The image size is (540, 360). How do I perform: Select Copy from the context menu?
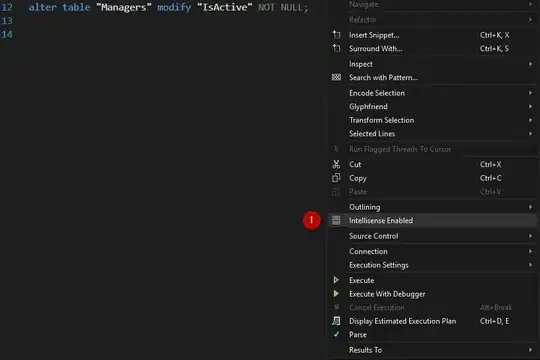pos(432,178)
